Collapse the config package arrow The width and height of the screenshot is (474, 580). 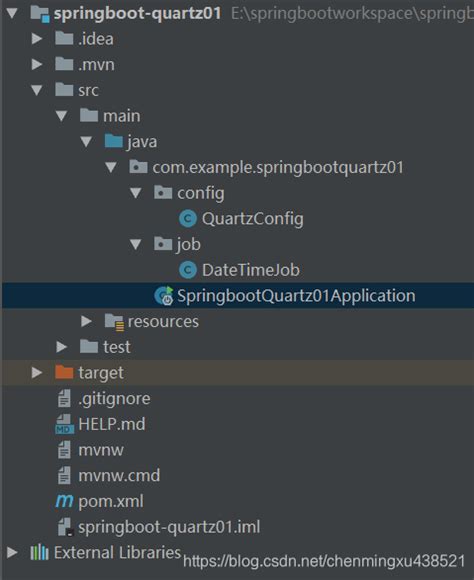click(136, 193)
